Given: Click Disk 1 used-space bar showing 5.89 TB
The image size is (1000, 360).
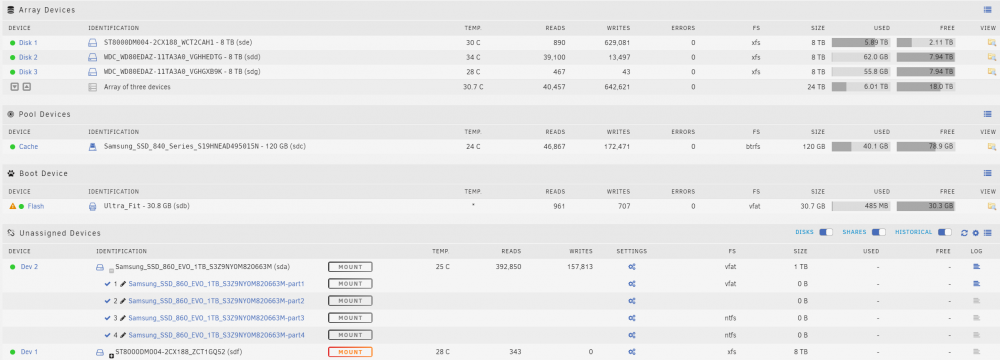Looking at the screenshot, I should point(861,42).
